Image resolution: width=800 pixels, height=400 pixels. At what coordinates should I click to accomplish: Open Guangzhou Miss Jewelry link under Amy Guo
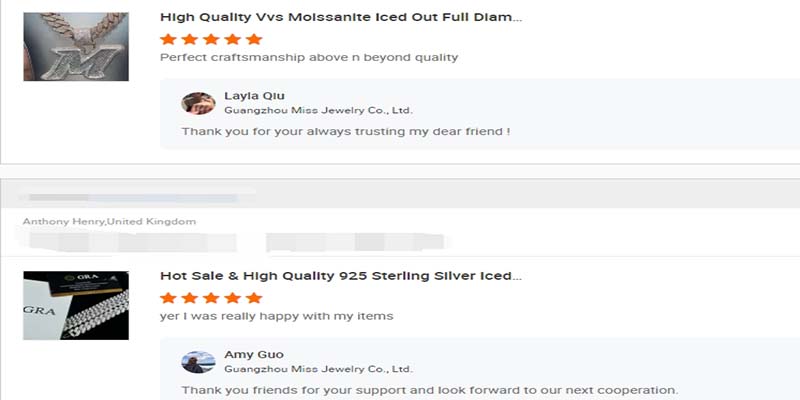click(318, 369)
